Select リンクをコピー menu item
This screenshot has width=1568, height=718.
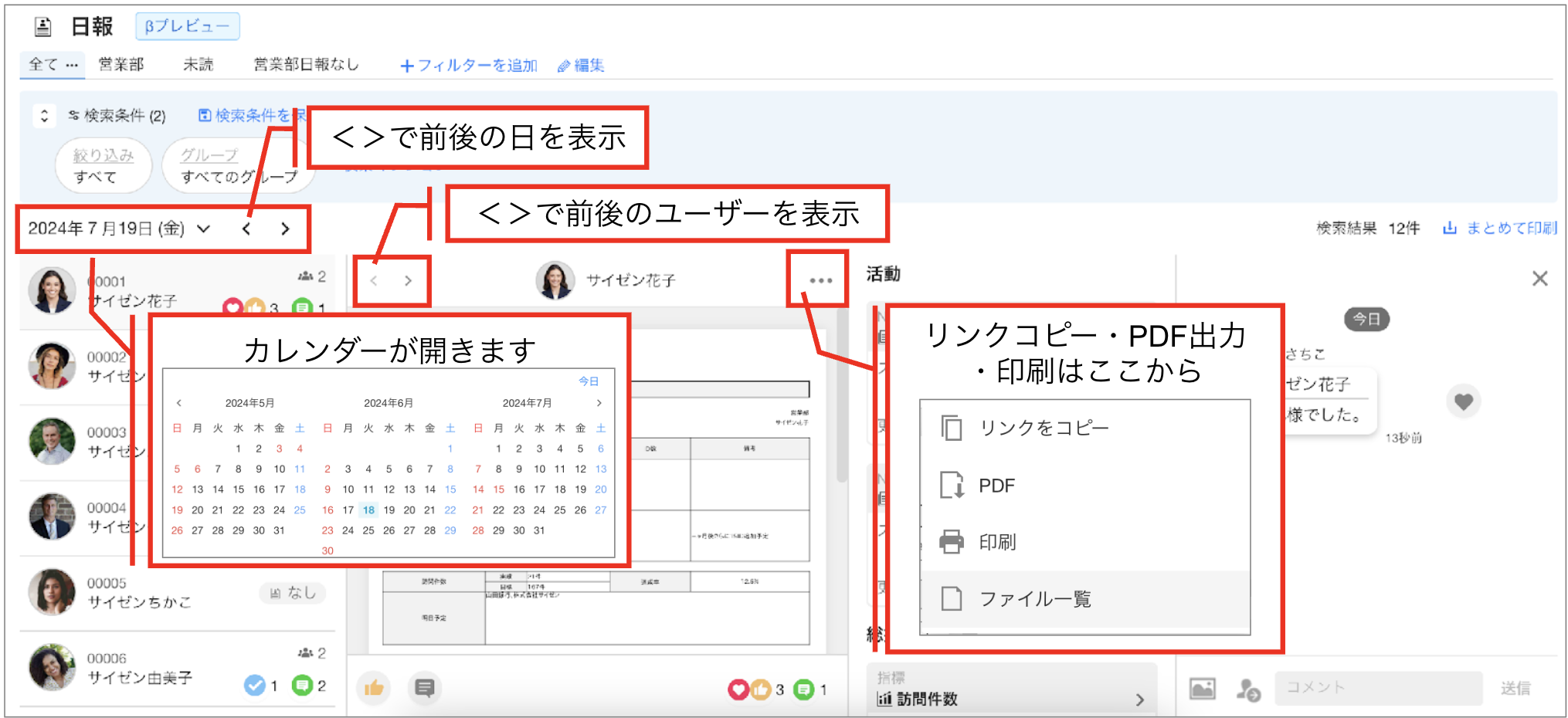[x=1084, y=428]
